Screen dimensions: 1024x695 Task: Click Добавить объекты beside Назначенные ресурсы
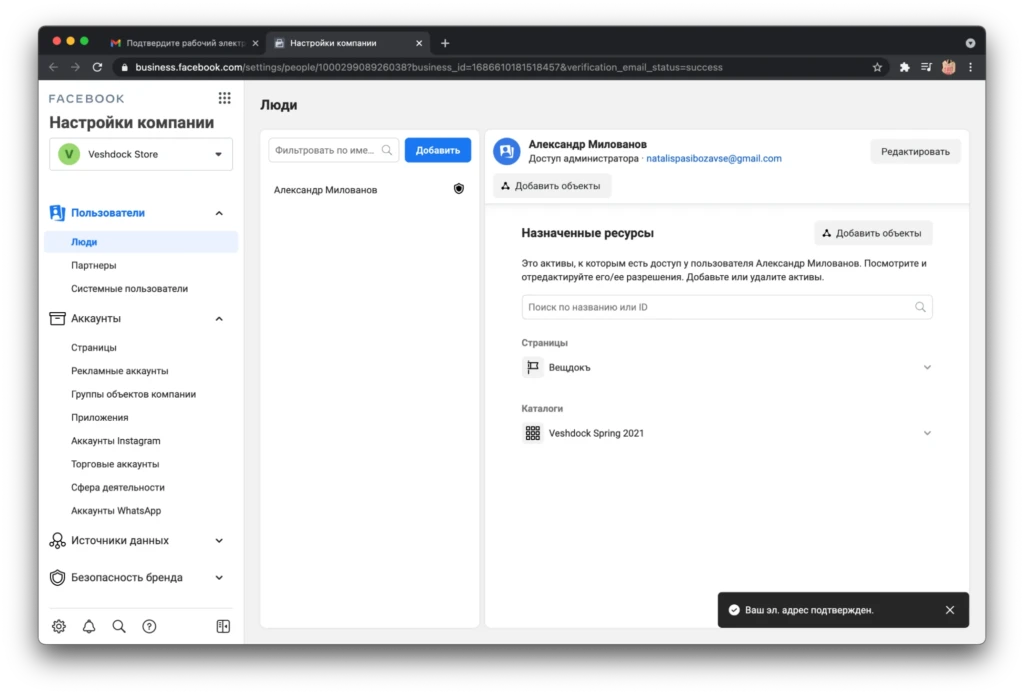(x=872, y=233)
